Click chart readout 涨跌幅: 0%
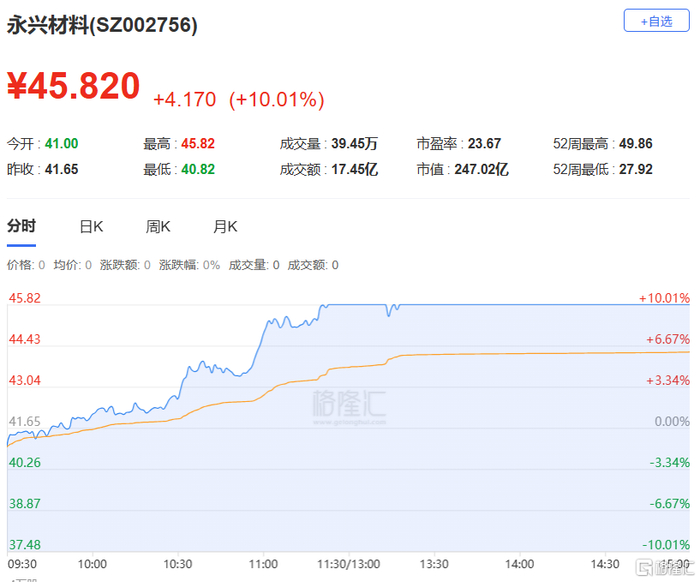 click(189, 265)
